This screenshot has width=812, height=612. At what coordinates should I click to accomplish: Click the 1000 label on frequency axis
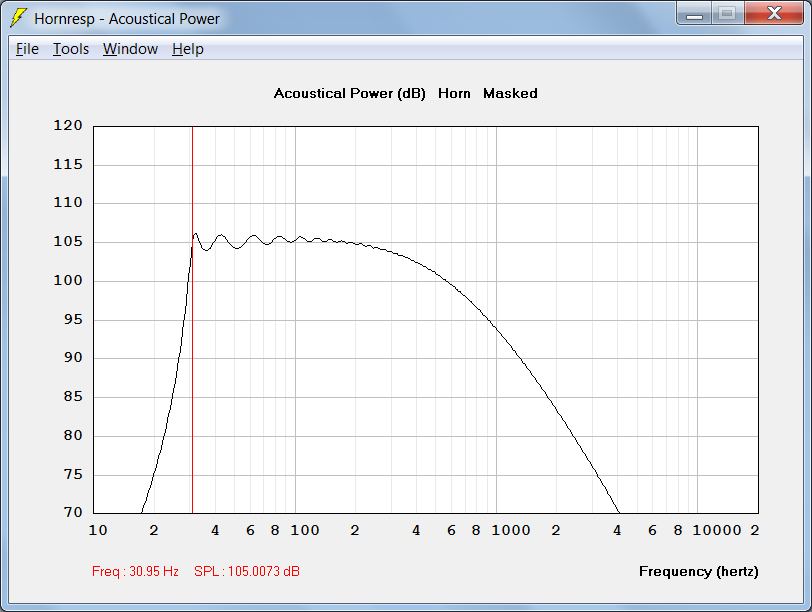click(511, 530)
